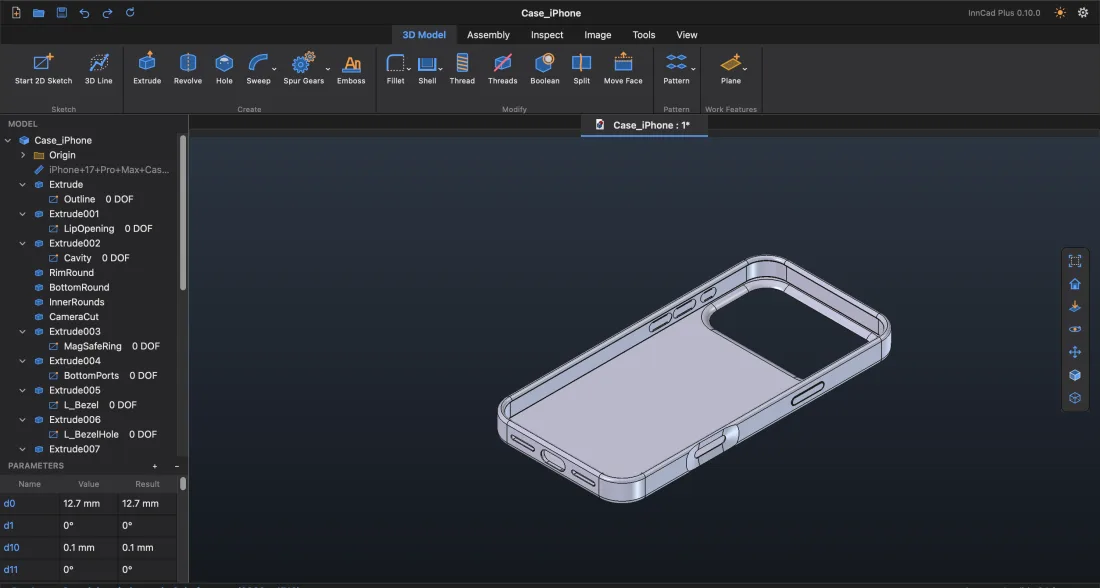The height and width of the screenshot is (588, 1100).
Task: Open the Boolean tool
Action: click(544, 69)
